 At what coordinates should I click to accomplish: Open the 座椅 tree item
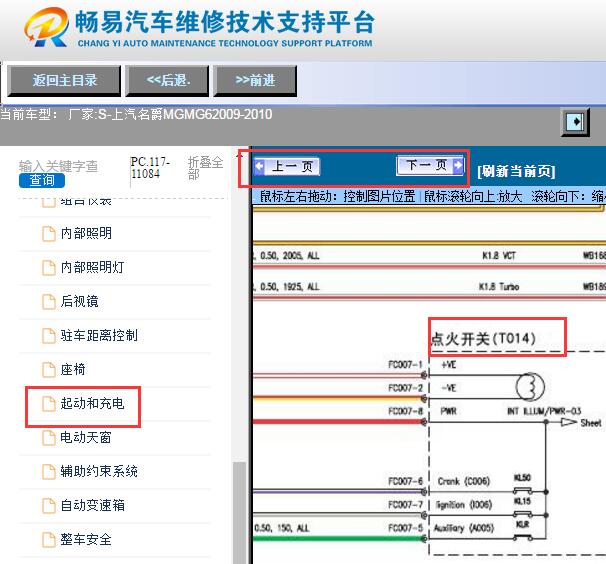(73, 370)
